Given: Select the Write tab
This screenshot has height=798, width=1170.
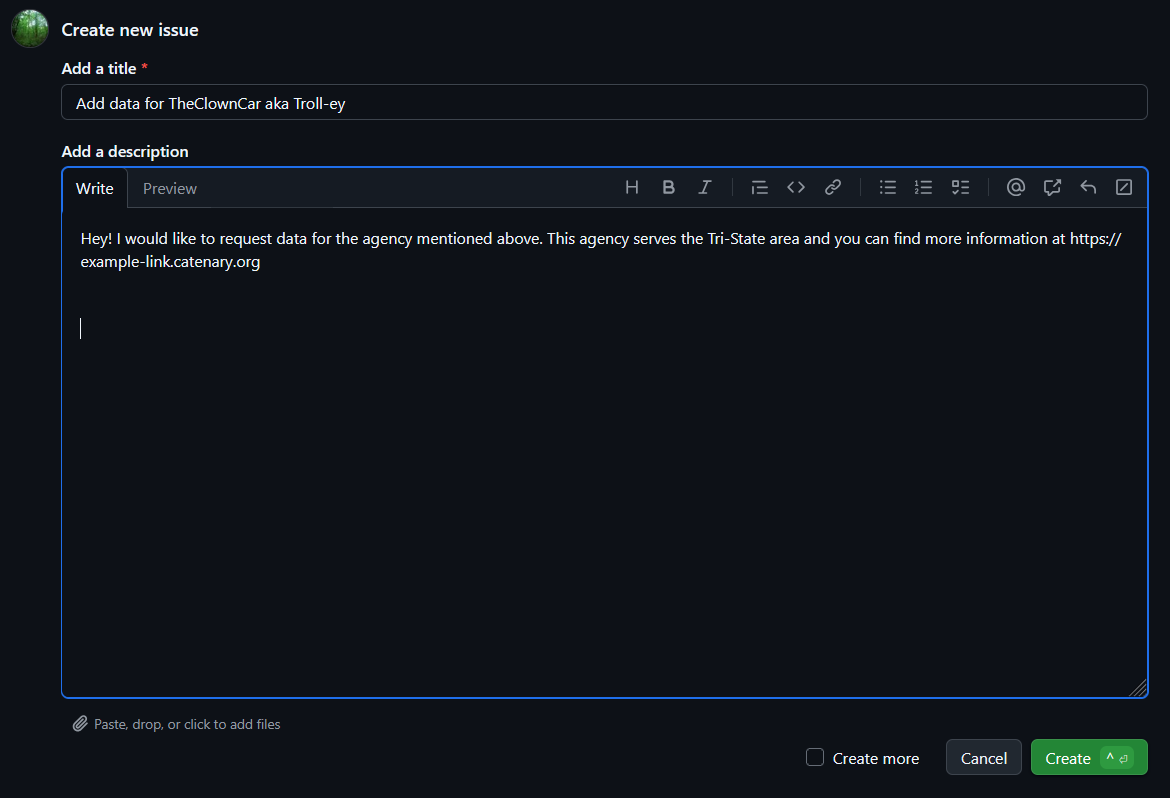Looking at the screenshot, I should (94, 188).
